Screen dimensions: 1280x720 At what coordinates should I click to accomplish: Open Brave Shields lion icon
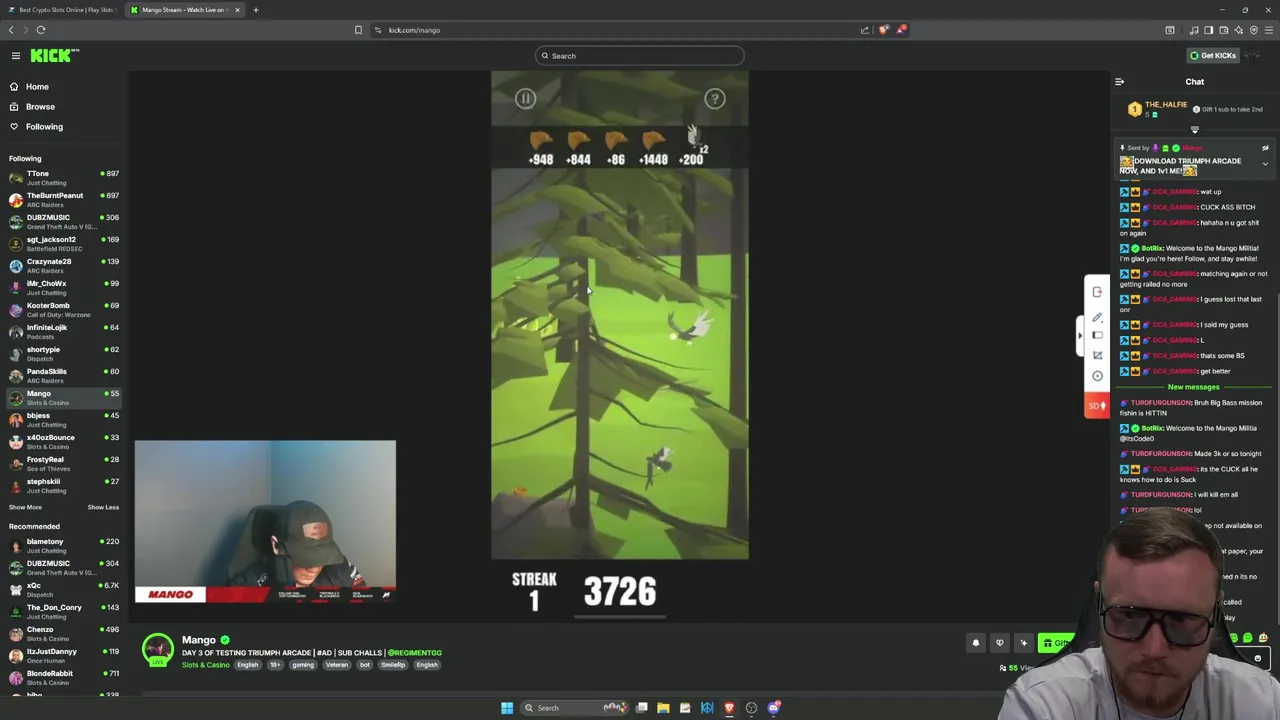click(x=883, y=30)
